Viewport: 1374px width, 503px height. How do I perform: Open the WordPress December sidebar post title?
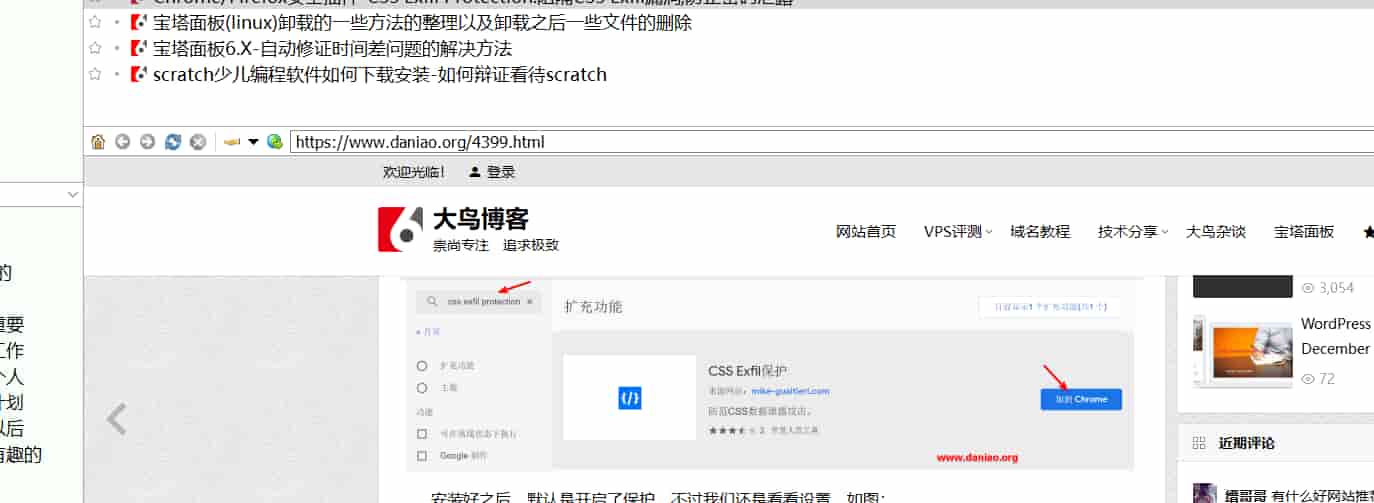click(x=1336, y=336)
